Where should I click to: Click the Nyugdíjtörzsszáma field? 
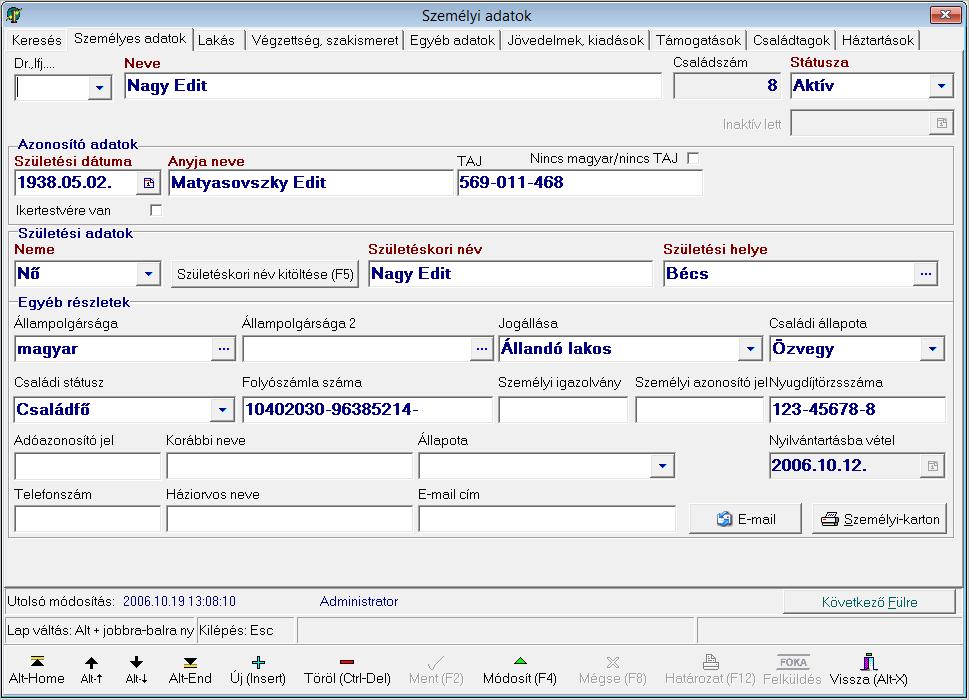pyautogui.click(x=857, y=410)
